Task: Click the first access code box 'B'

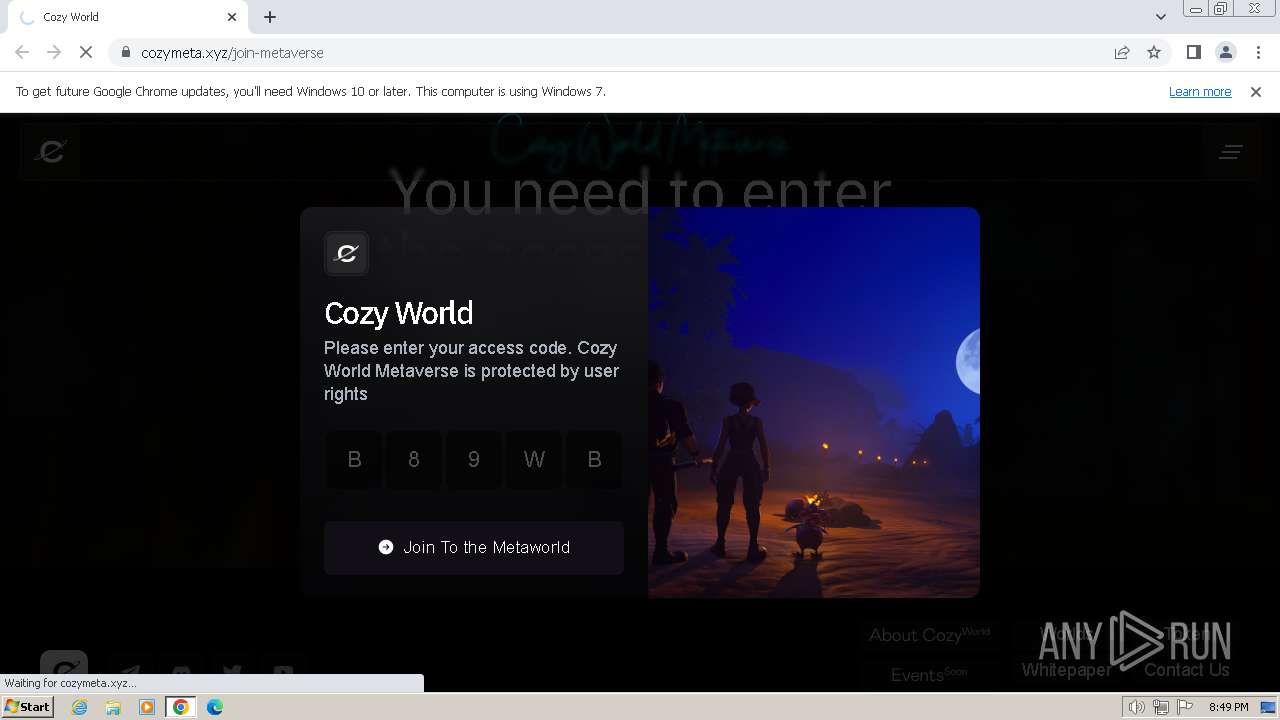Action: click(x=354, y=459)
